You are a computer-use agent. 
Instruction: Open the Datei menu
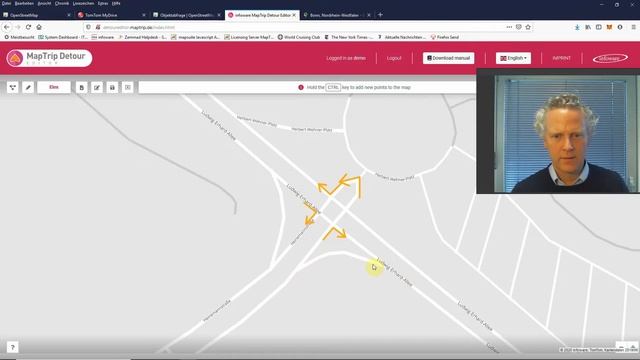(7, 3)
